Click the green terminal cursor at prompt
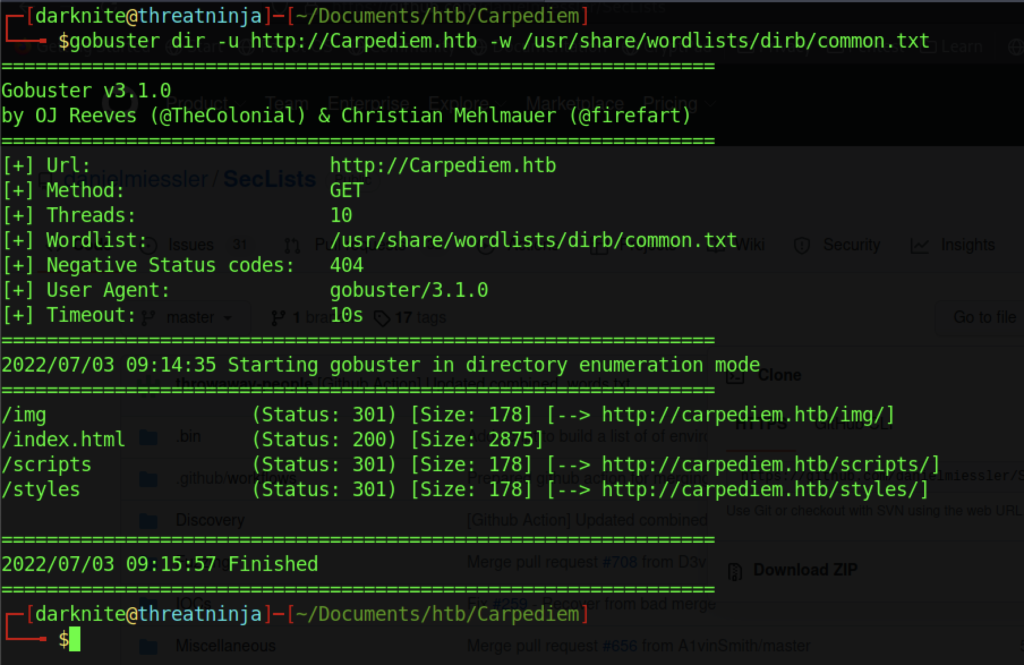The width and height of the screenshot is (1024, 665). tap(74, 640)
